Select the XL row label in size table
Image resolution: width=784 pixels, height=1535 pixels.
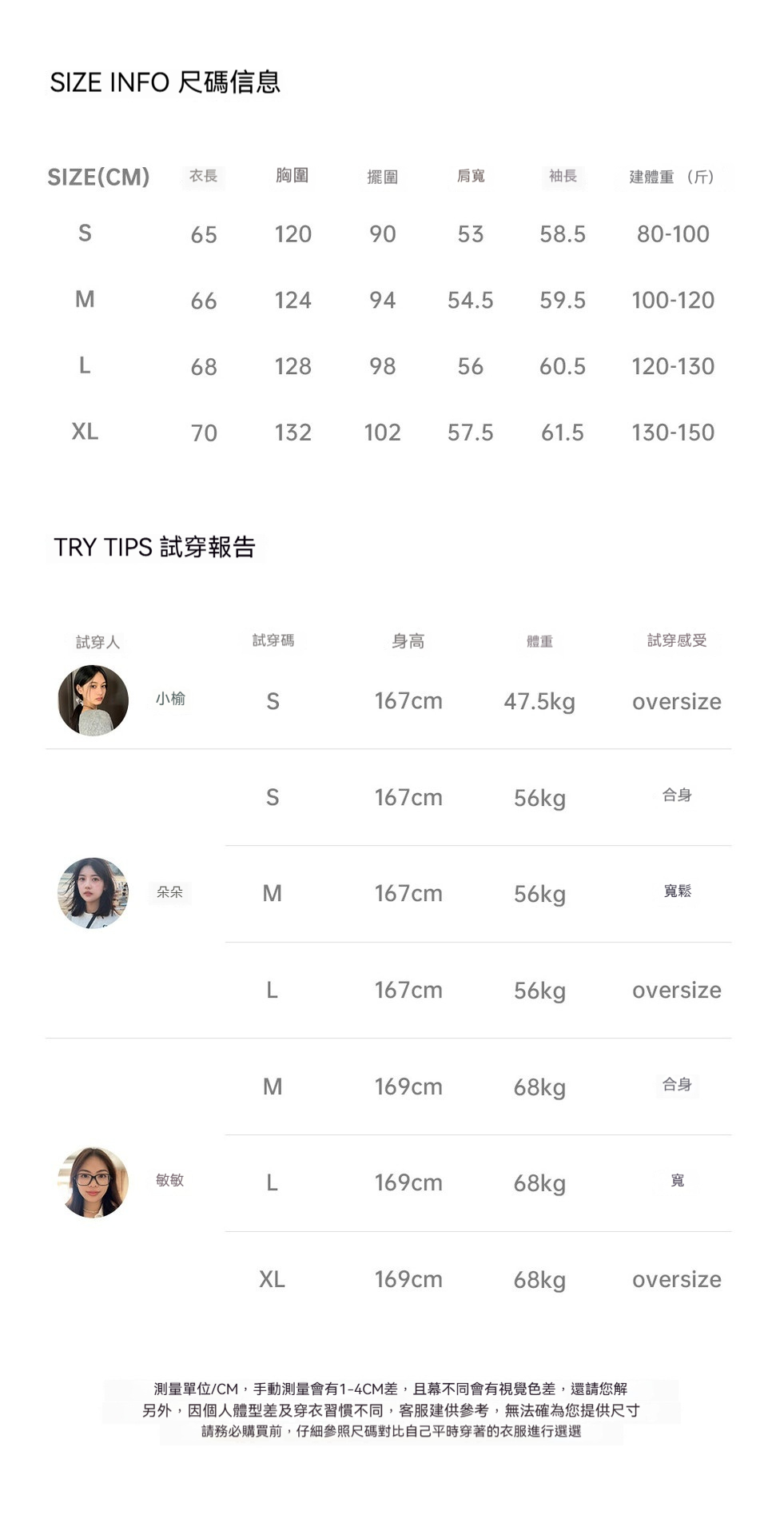85,432
